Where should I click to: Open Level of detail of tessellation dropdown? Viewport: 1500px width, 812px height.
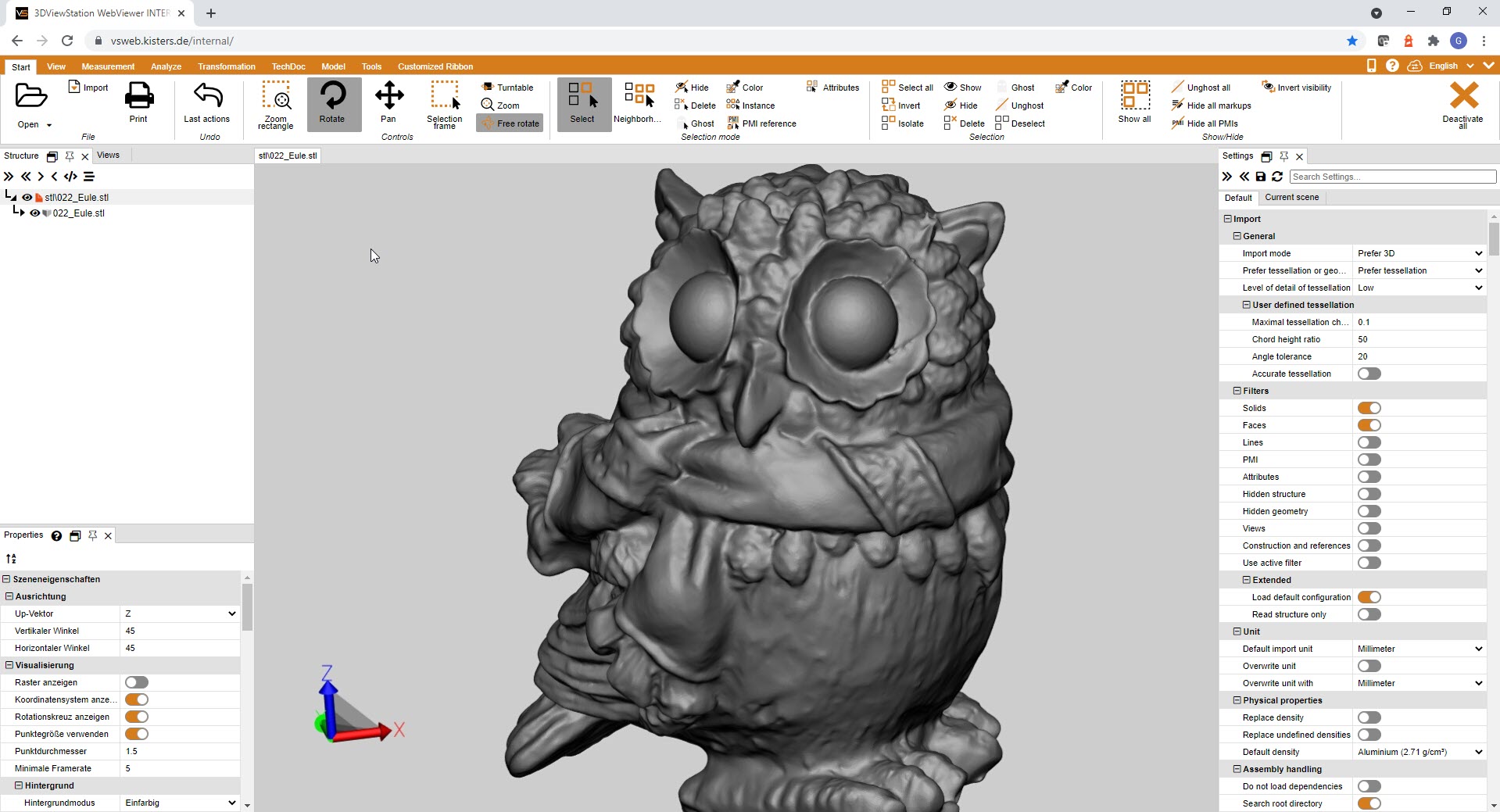click(x=1419, y=288)
